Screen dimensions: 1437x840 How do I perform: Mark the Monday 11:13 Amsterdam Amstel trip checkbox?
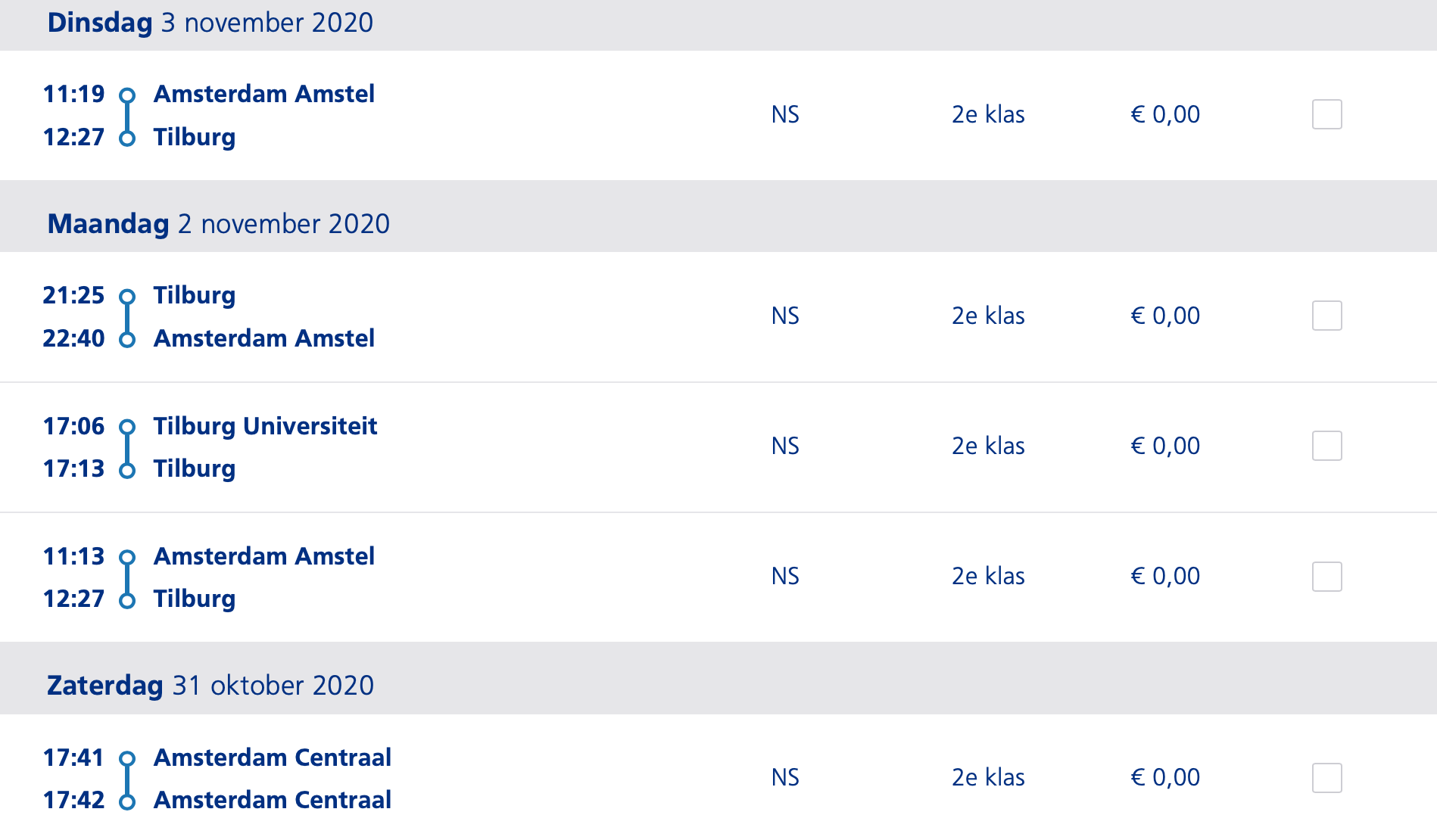click(1326, 577)
